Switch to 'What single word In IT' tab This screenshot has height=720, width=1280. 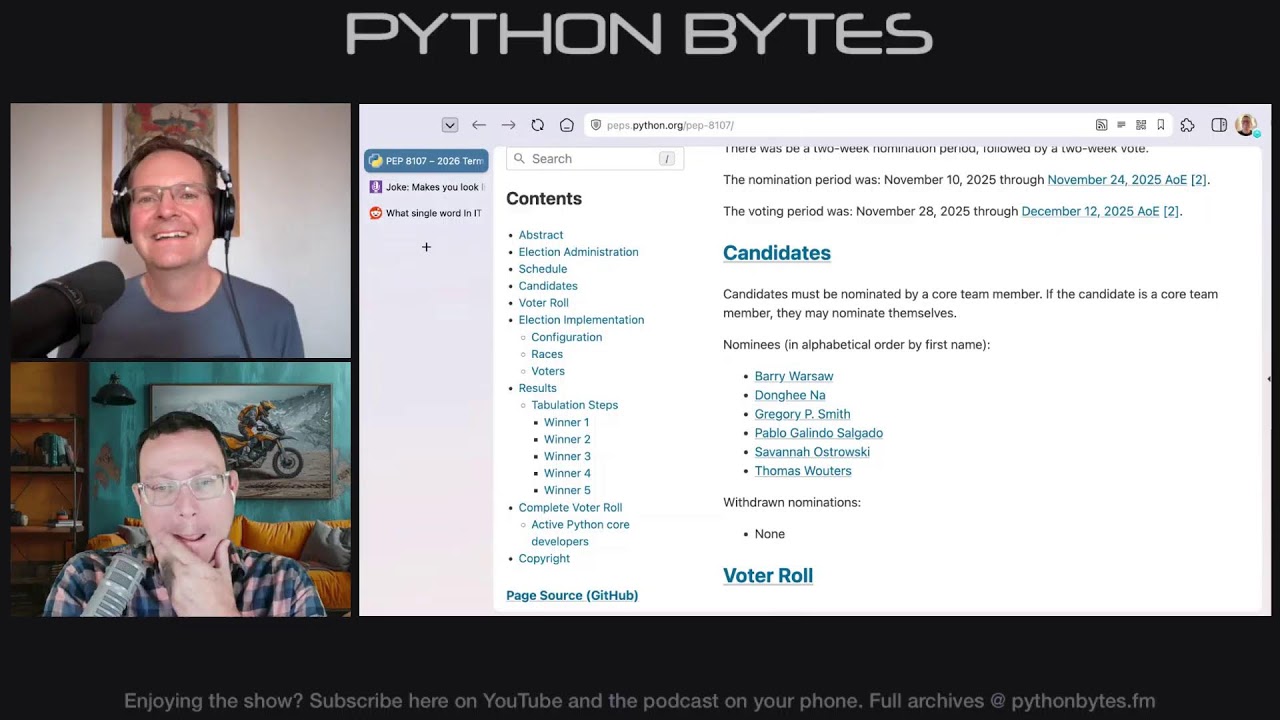pyautogui.click(x=426, y=213)
